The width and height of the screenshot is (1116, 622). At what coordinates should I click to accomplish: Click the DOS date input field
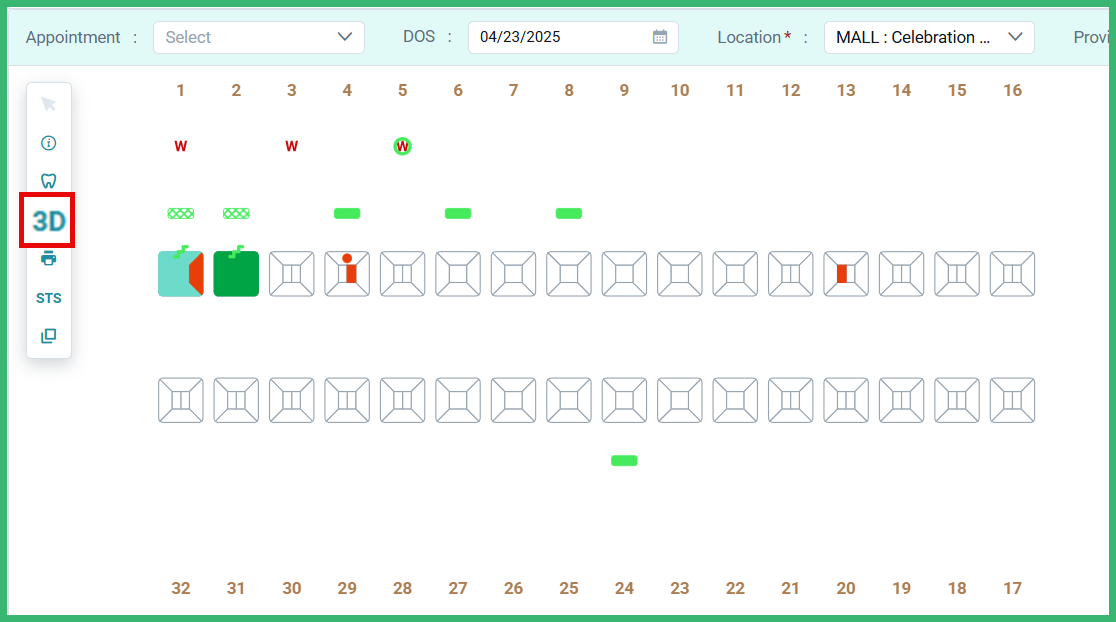pos(560,37)
